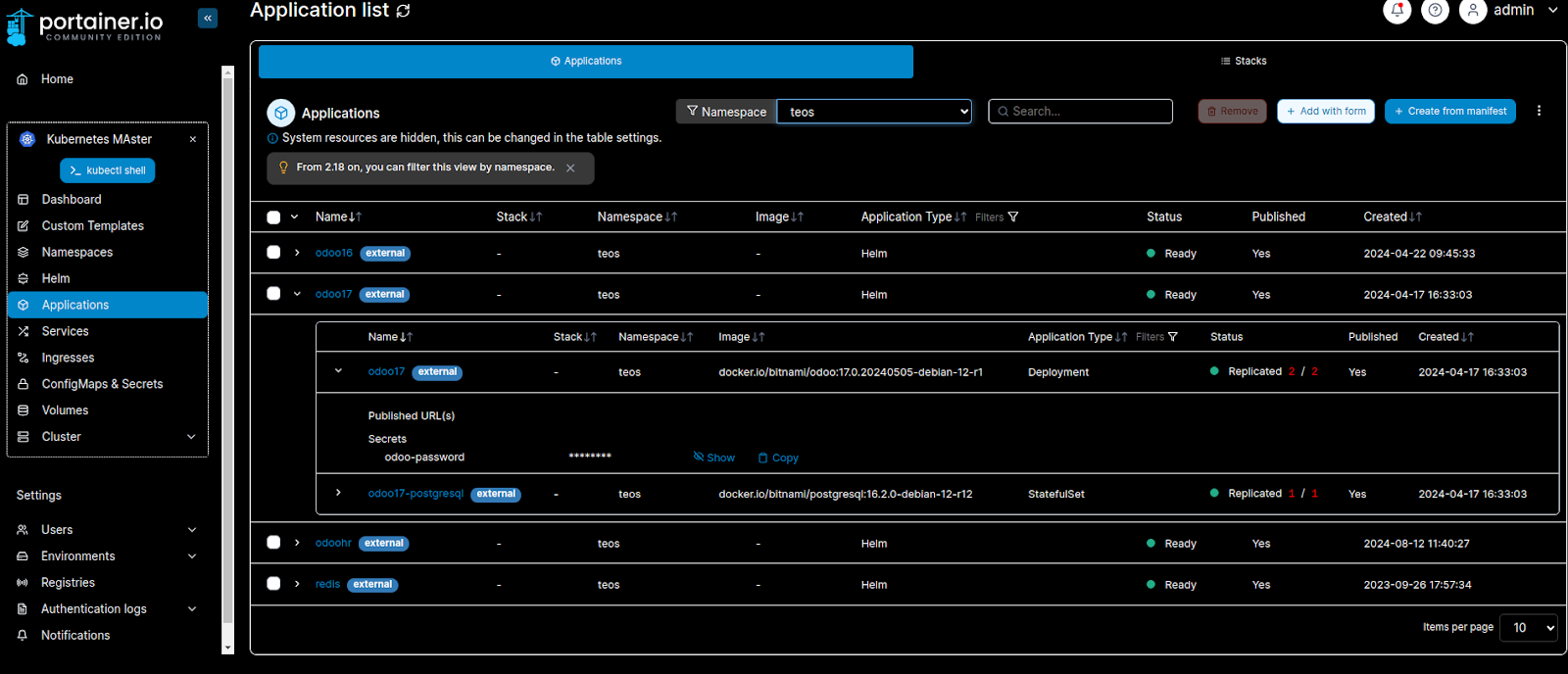Open the odoo16 application link
The height and width of the screenshot is (674, 1568).
point(334,253)
